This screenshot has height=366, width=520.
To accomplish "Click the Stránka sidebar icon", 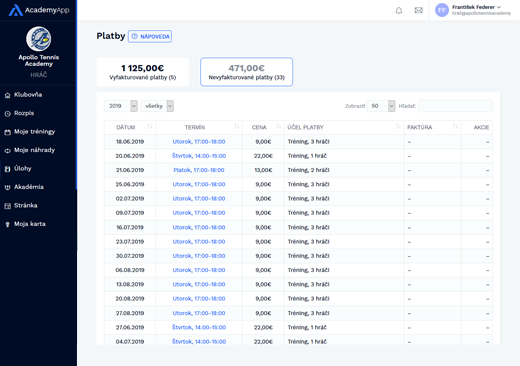I will pos(8,206).
